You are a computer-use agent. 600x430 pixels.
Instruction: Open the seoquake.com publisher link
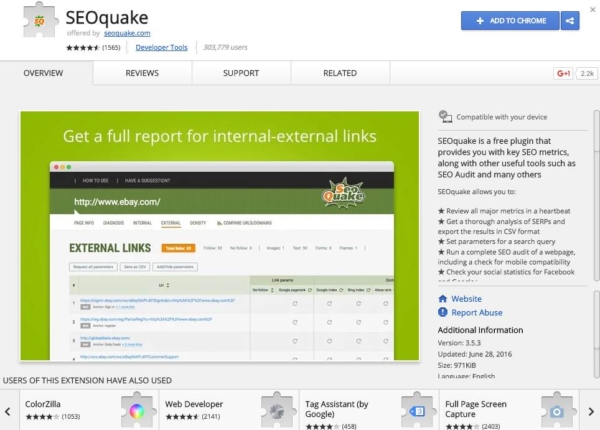coord(127,33)
